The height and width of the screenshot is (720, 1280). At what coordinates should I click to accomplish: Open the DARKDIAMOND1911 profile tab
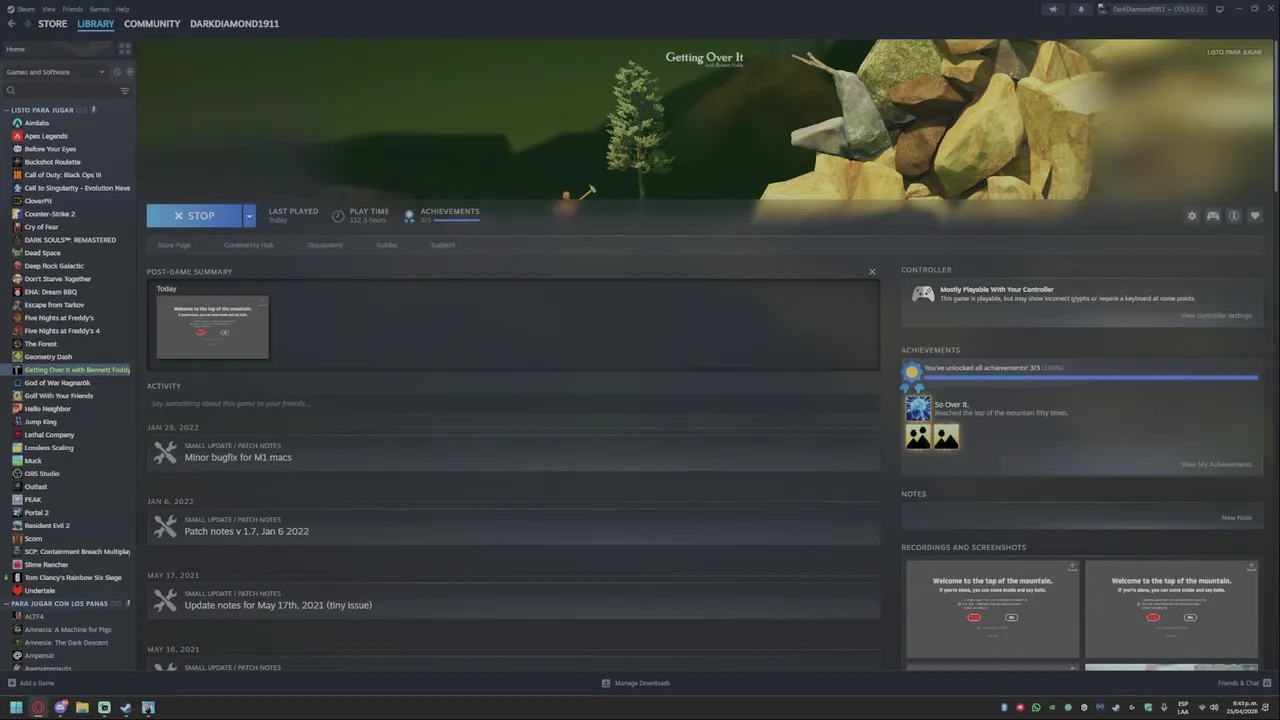point(234,23)
